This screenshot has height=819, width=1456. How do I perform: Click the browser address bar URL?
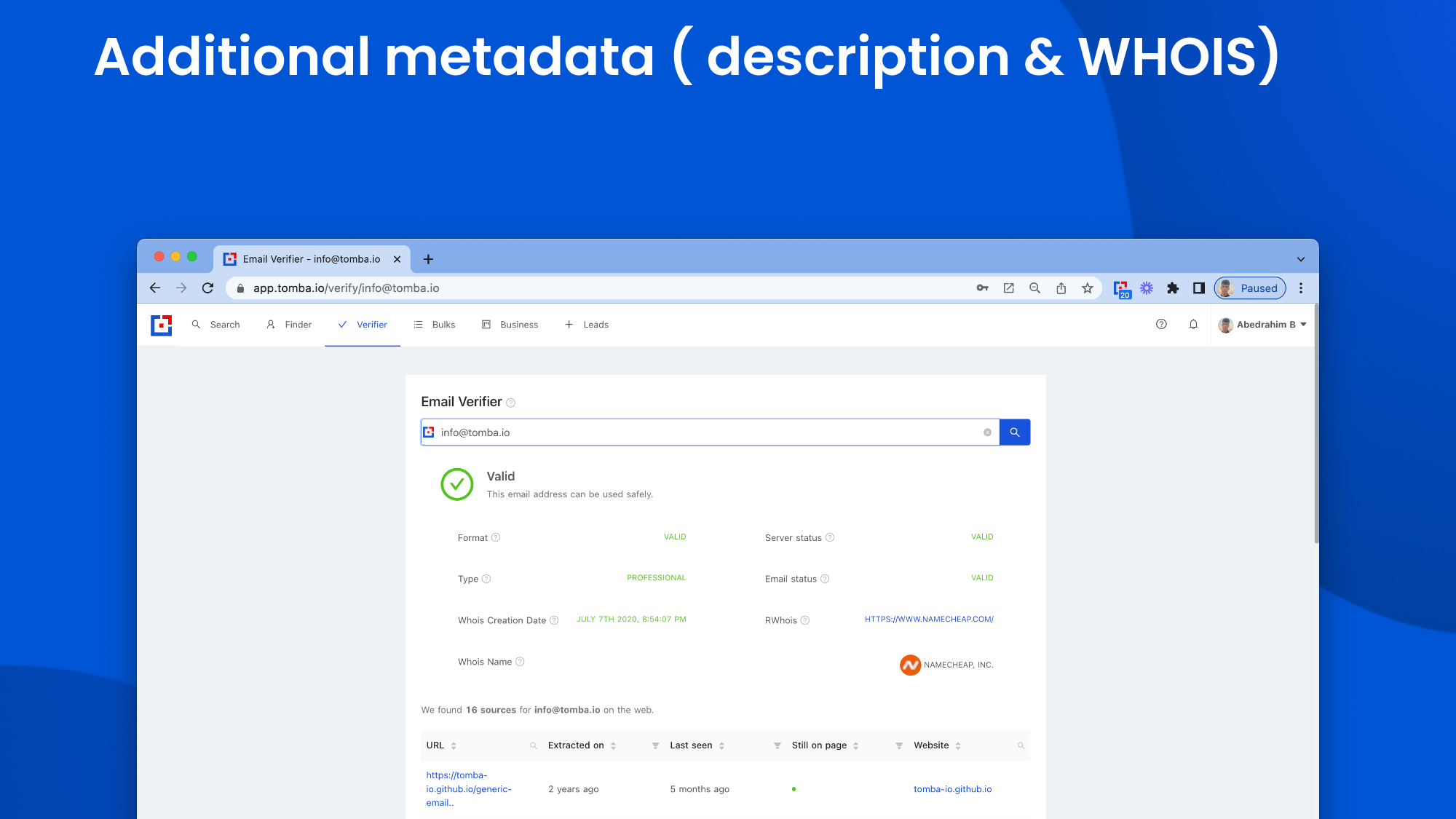(x=347, y=288)
